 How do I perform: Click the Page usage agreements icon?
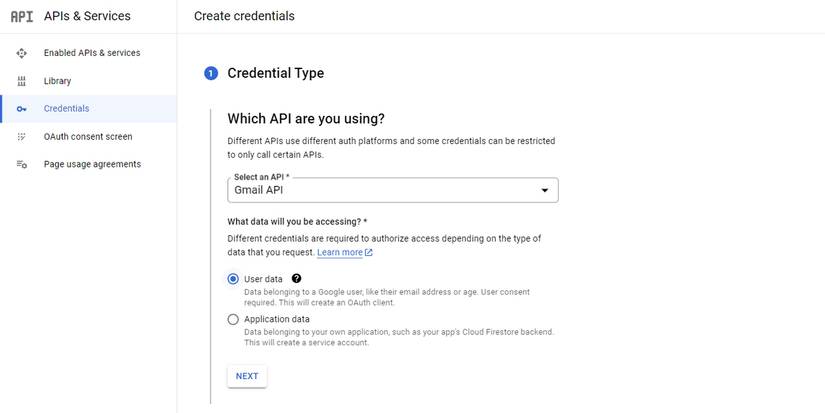pos(22,164)
